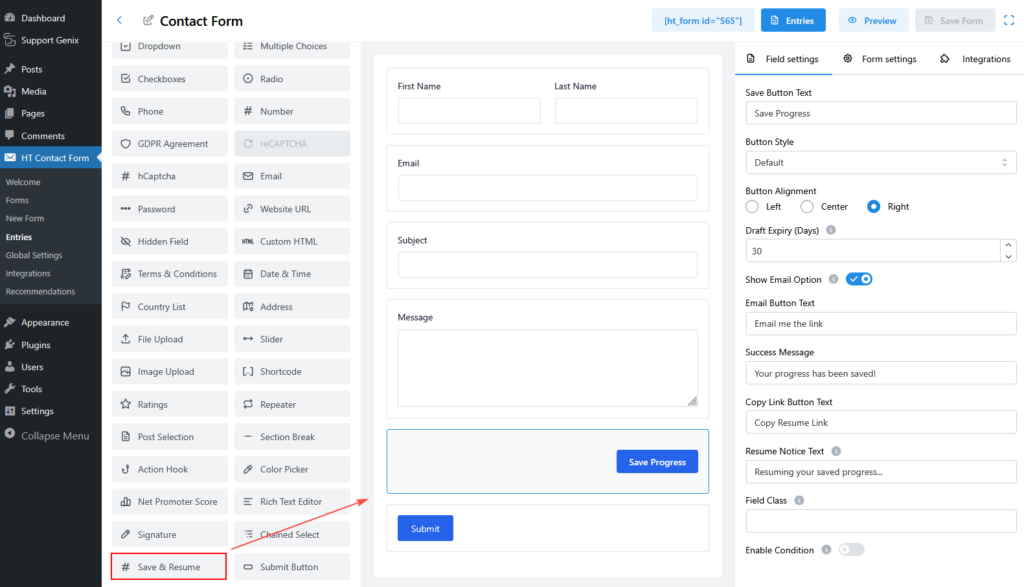Click the back arrow beside Contact Form
The height and width of the screenshot is (587, 1024).
[x=120, y=20]
